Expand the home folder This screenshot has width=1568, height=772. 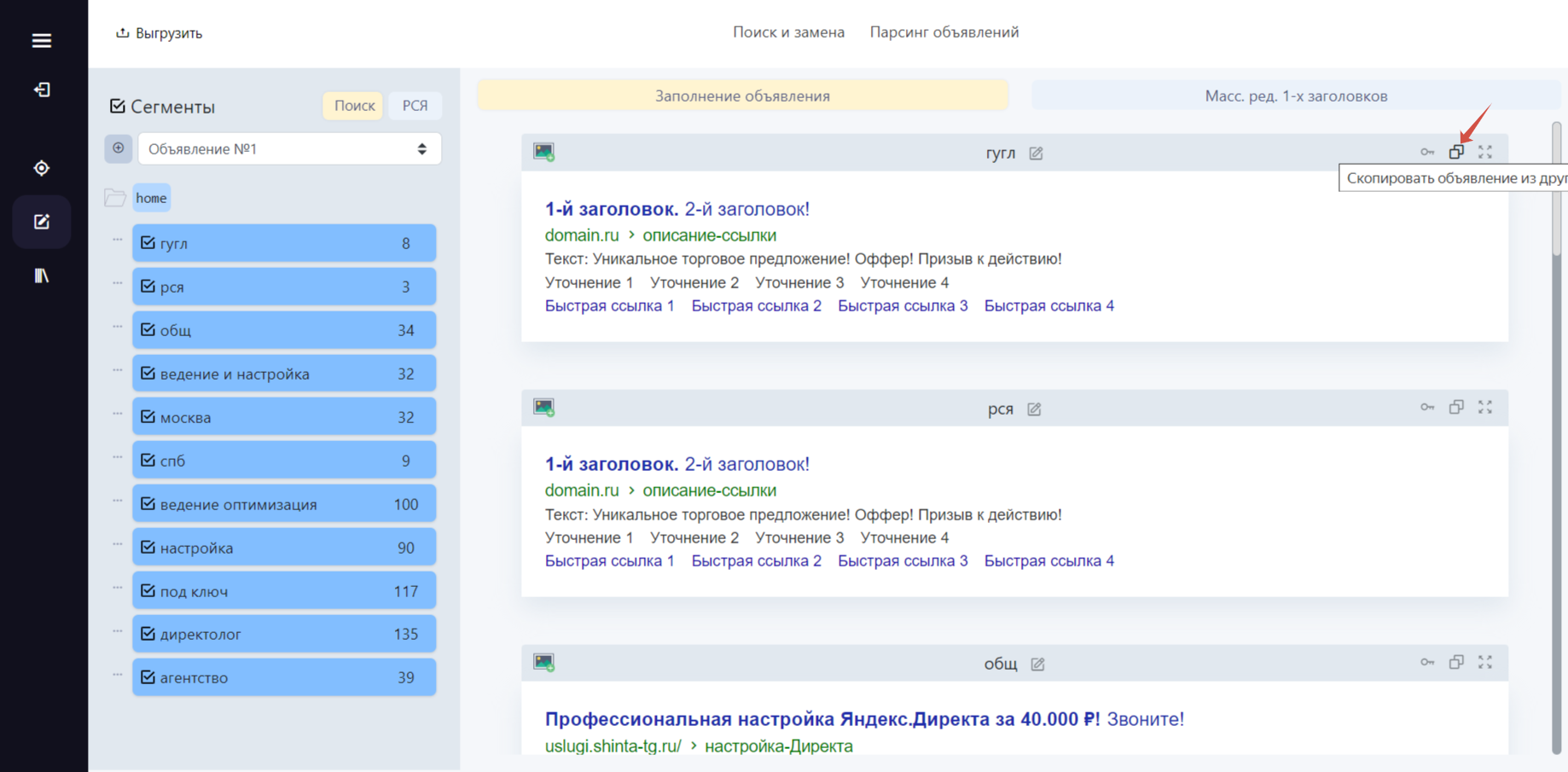pos(115,198)
